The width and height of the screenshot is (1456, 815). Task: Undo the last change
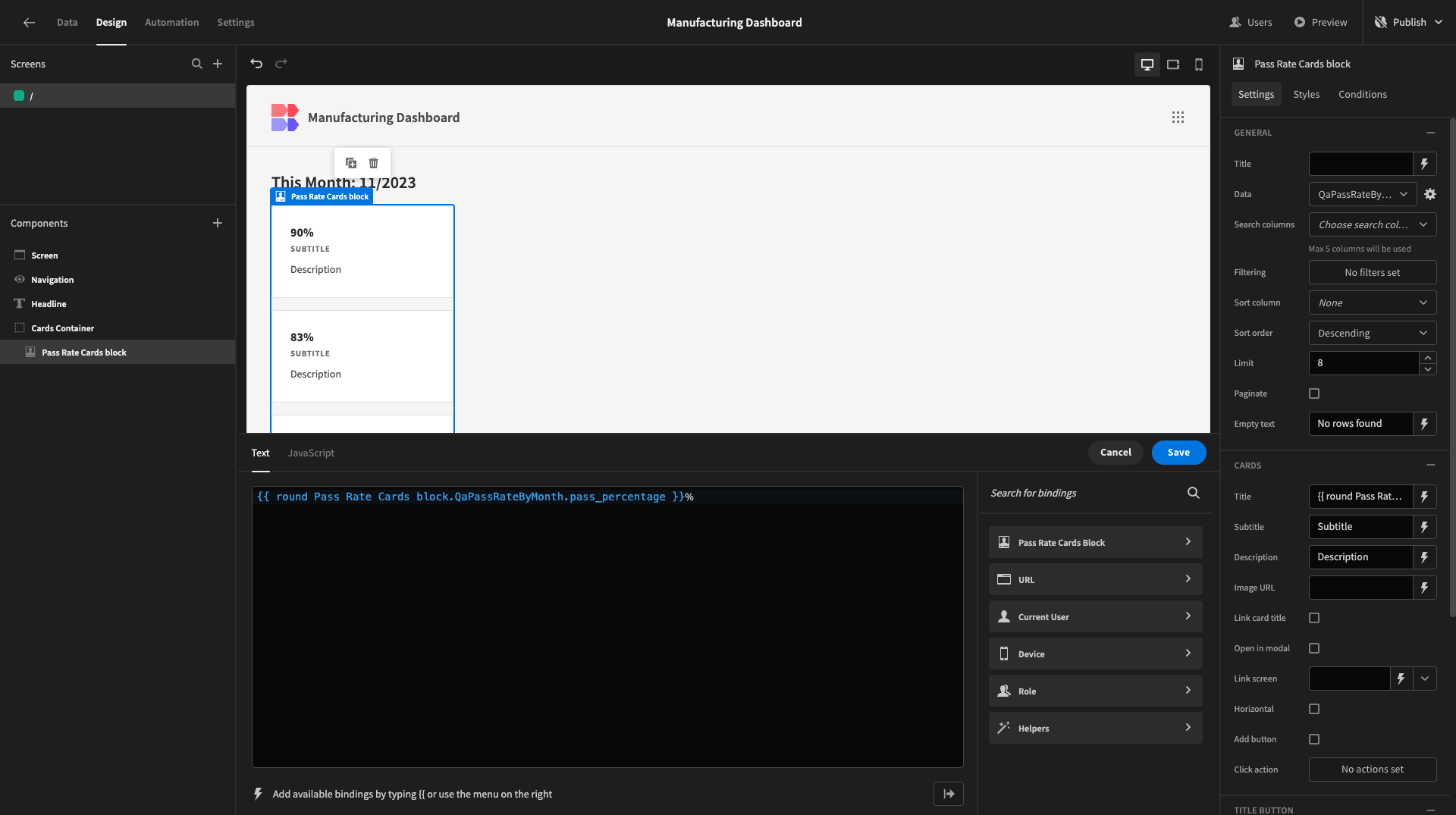pos(256,64)
